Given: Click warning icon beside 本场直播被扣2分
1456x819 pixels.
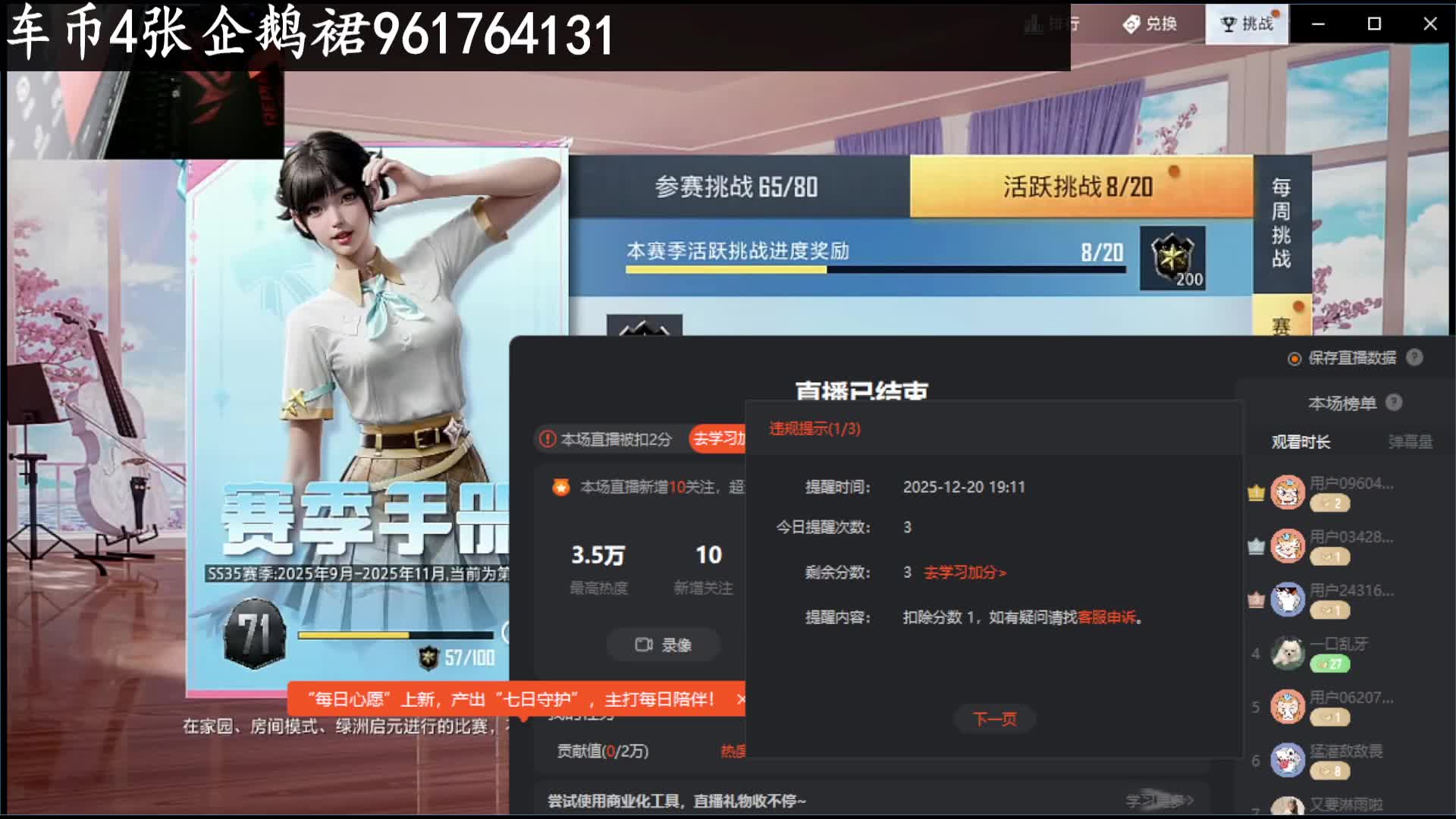Looking at the screenshot, I should (x=548, y=439).
